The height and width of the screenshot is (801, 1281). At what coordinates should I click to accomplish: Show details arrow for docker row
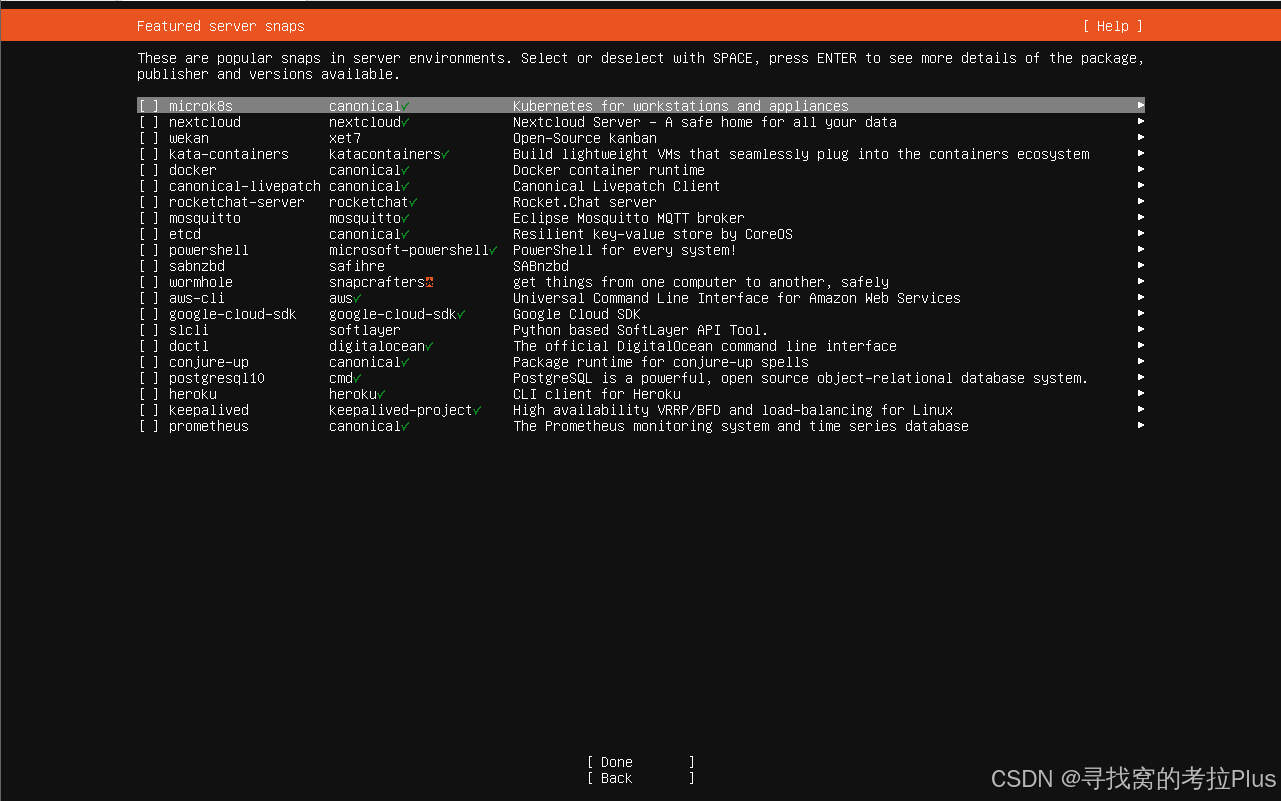click(1140, 169)
